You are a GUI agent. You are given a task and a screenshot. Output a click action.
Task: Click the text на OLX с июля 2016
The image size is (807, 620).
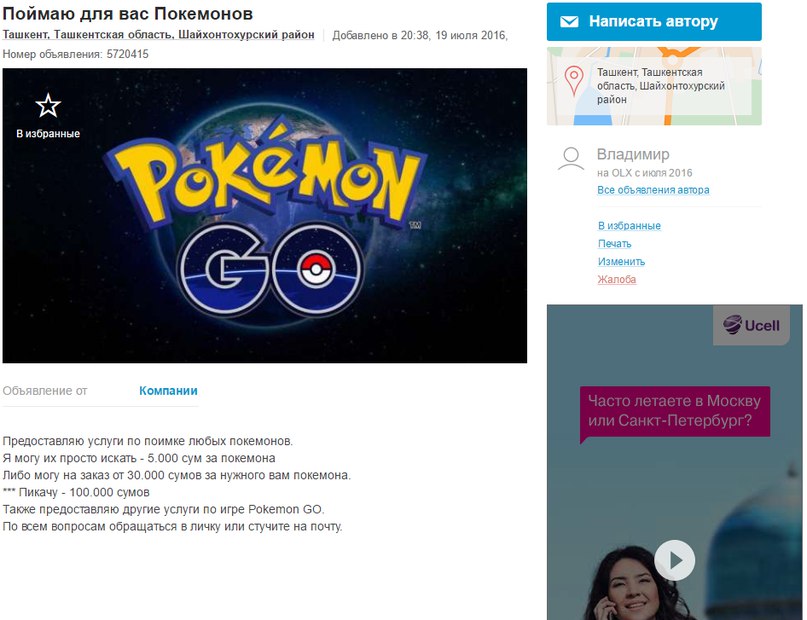click(644, 173)
